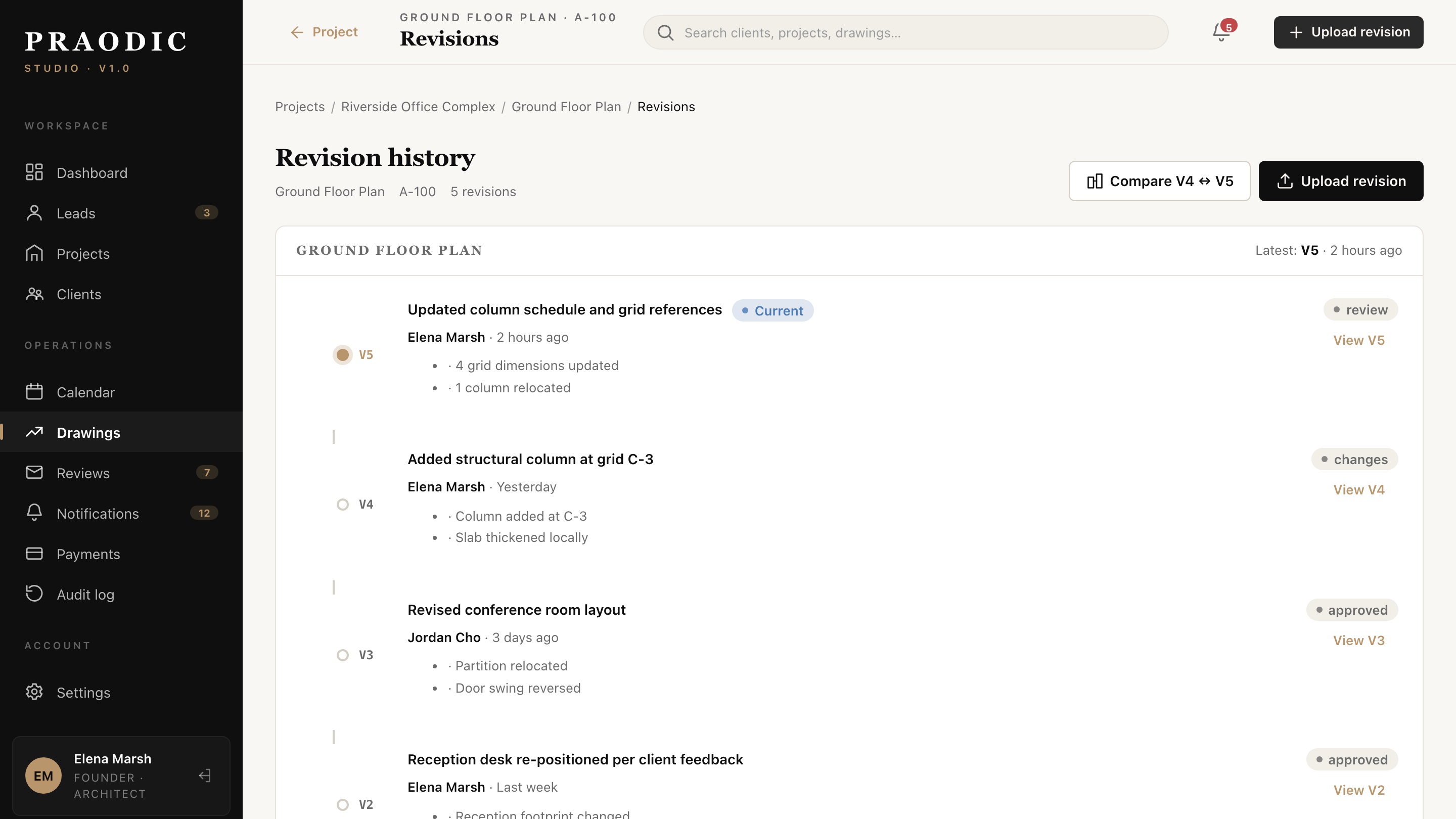Click "Updated column schedule and grid references" title
This screenshot has width=1456, height=819.
[565, 310]
